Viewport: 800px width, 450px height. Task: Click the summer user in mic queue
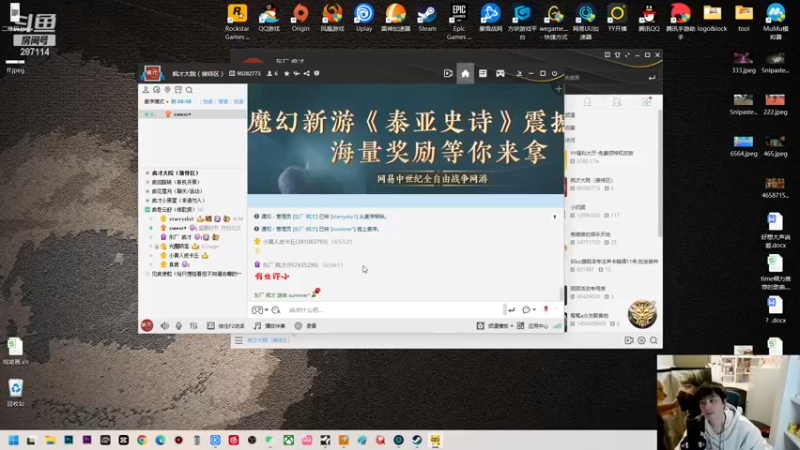point(193,114)
